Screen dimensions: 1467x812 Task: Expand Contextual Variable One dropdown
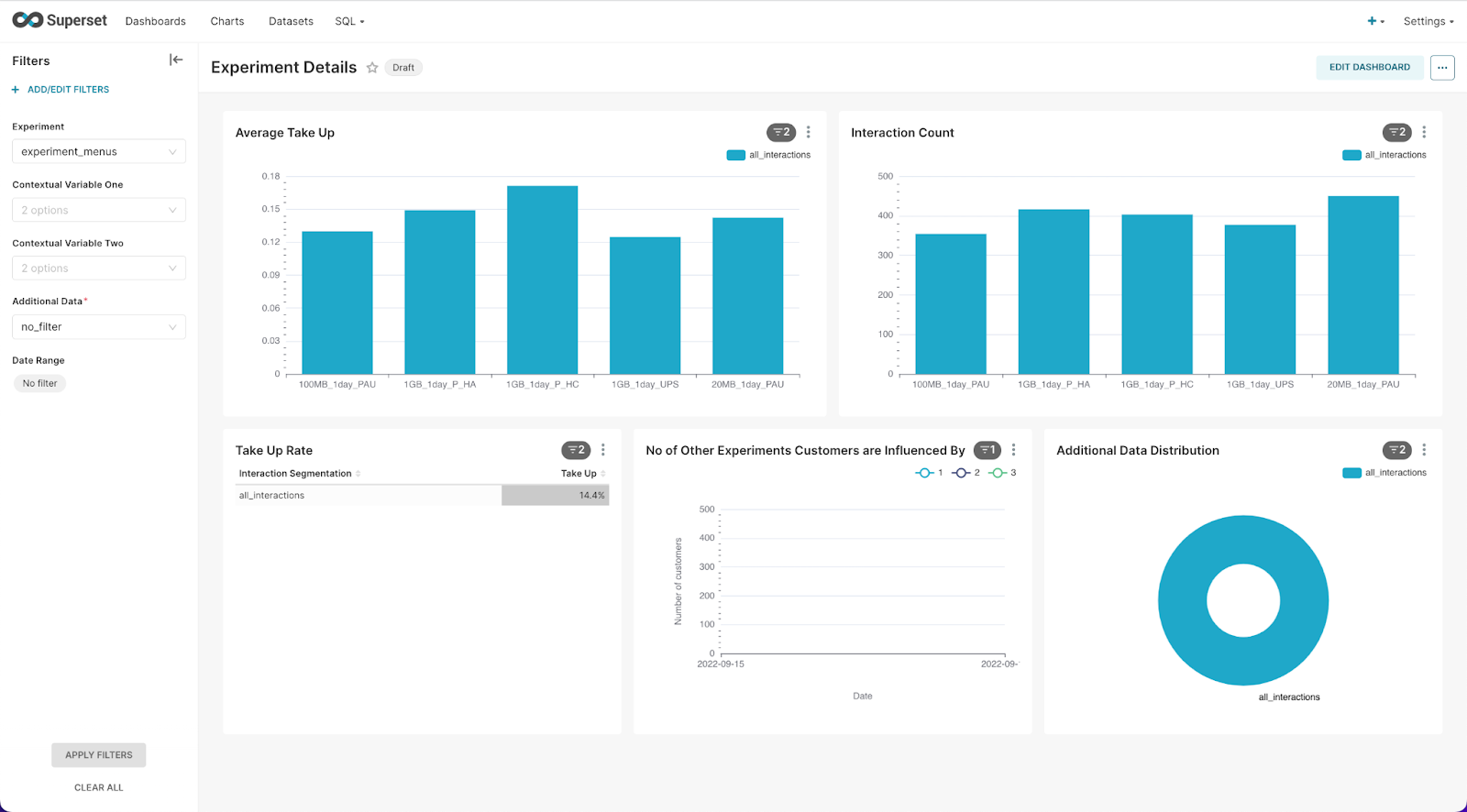pos(99,210)
